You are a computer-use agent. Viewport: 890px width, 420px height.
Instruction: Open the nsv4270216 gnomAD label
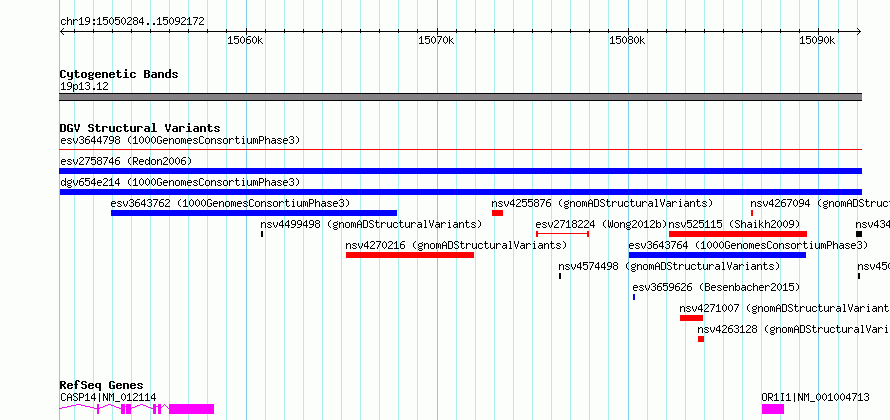pyautogui.click(x=456, y=245)
